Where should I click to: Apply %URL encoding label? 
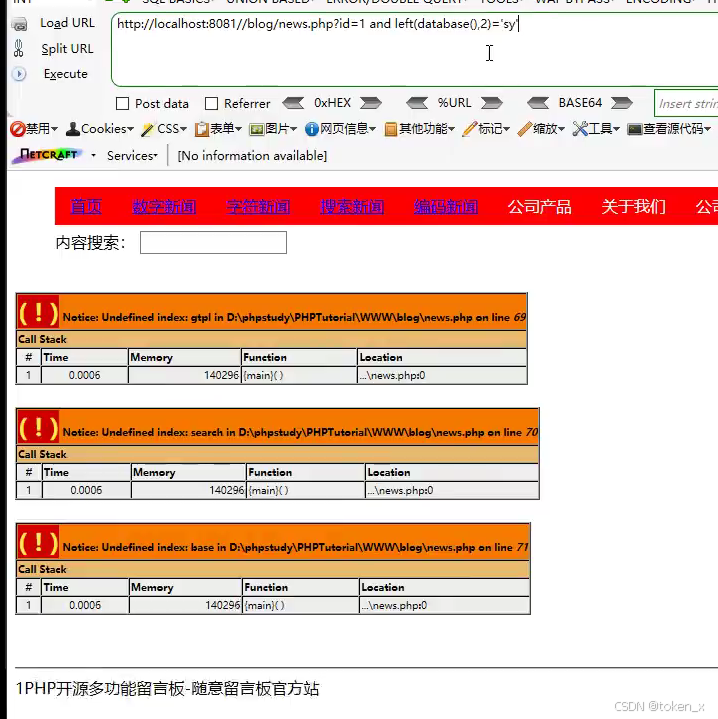[454, 103]
